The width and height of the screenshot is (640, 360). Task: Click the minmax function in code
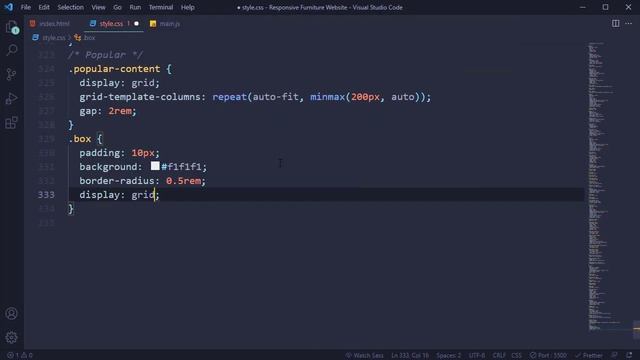click(x=327, y=97)
